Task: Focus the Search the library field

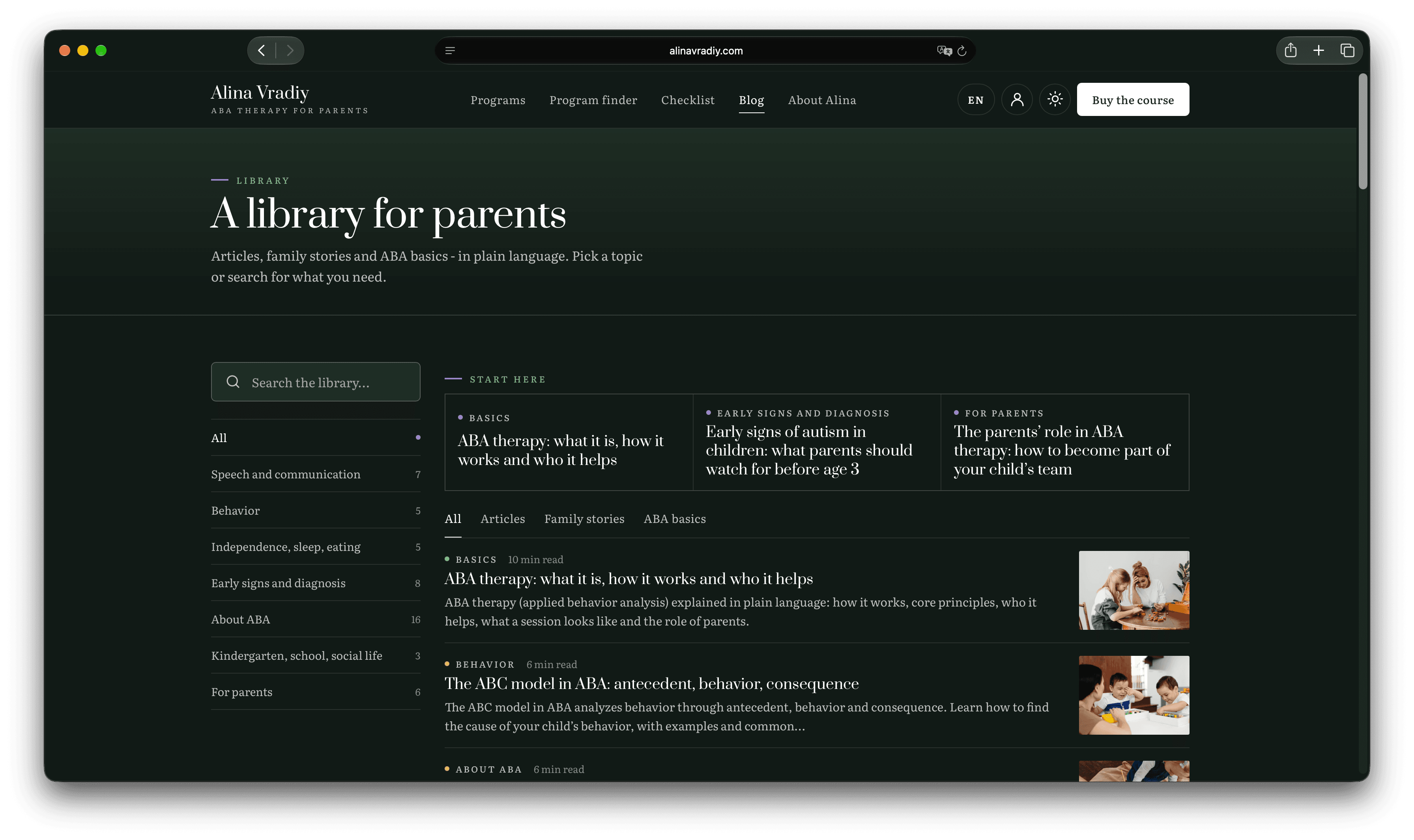Action: tap(315, 382)
